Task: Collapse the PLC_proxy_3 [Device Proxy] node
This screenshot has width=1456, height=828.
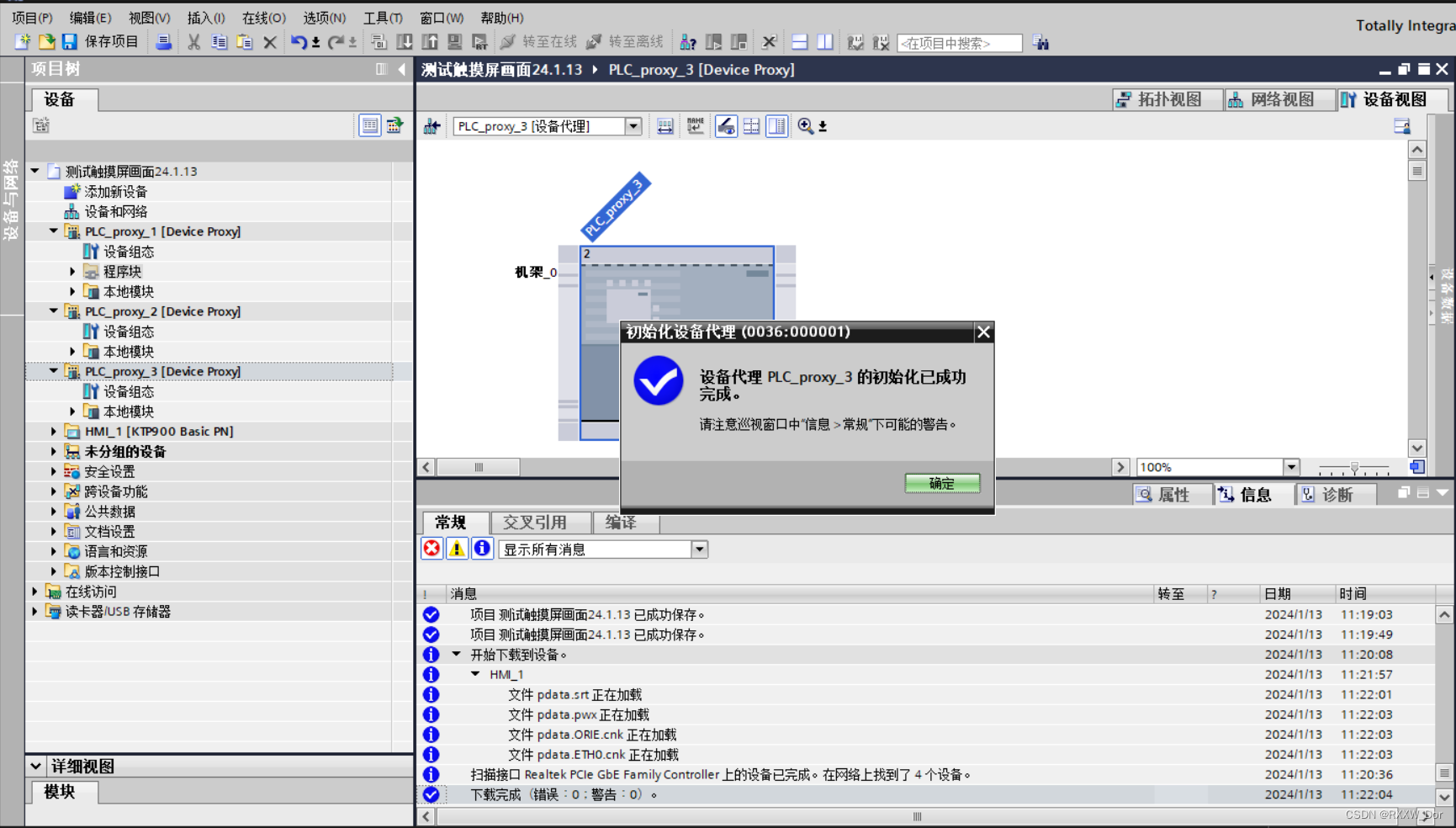Action: (x=54, y=371)
